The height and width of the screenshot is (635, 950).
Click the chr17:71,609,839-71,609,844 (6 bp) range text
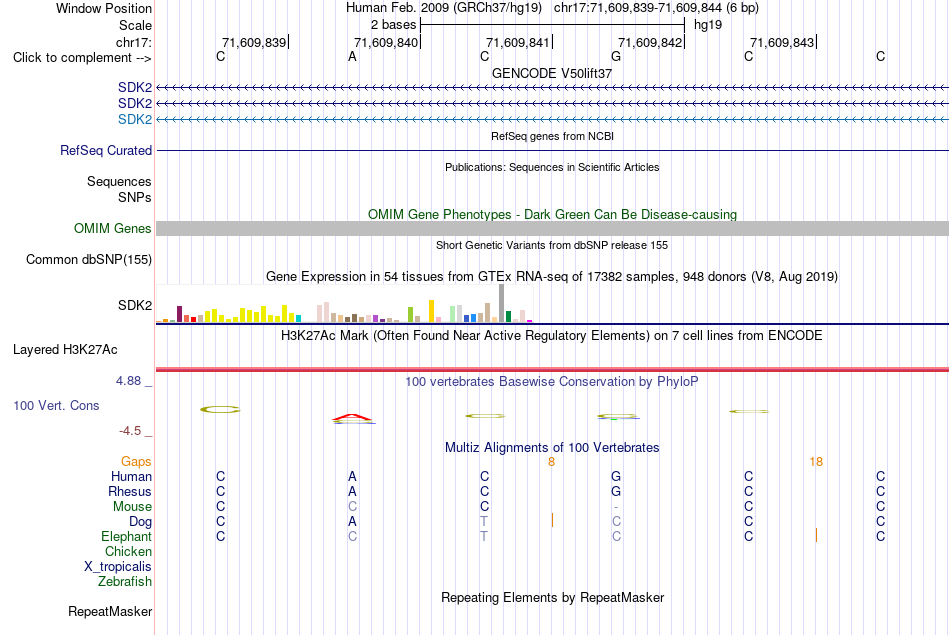point(656,8)
